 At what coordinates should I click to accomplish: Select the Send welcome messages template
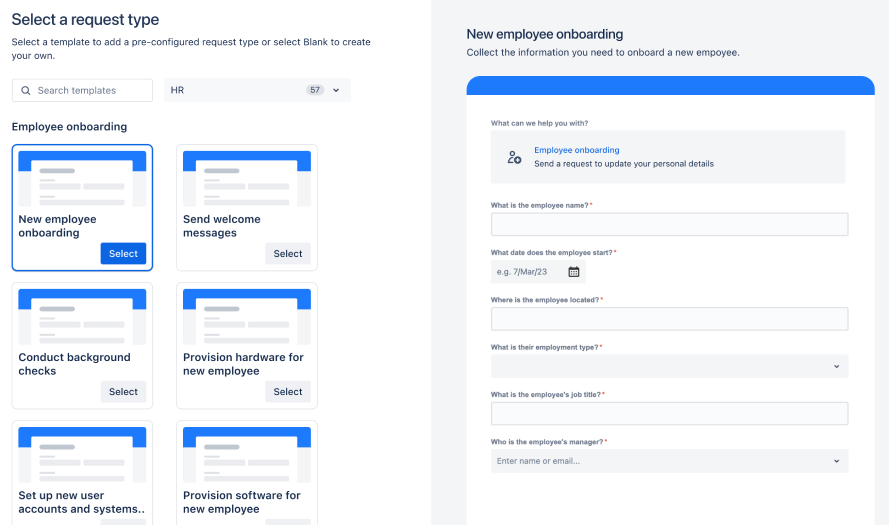click(x=288, y=254)
